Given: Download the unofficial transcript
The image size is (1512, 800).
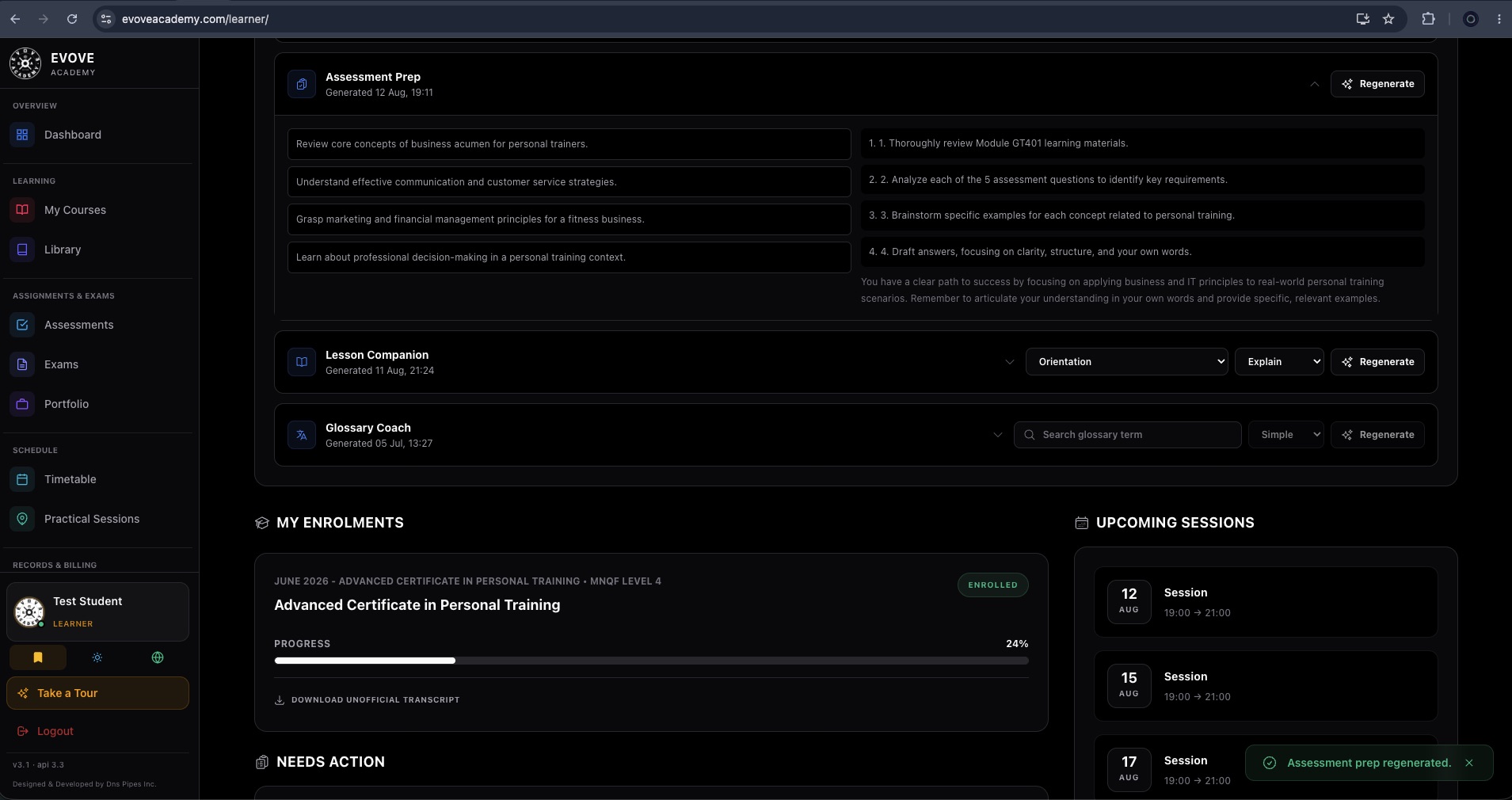Looking at the screenshot, I should coord(367,700).
